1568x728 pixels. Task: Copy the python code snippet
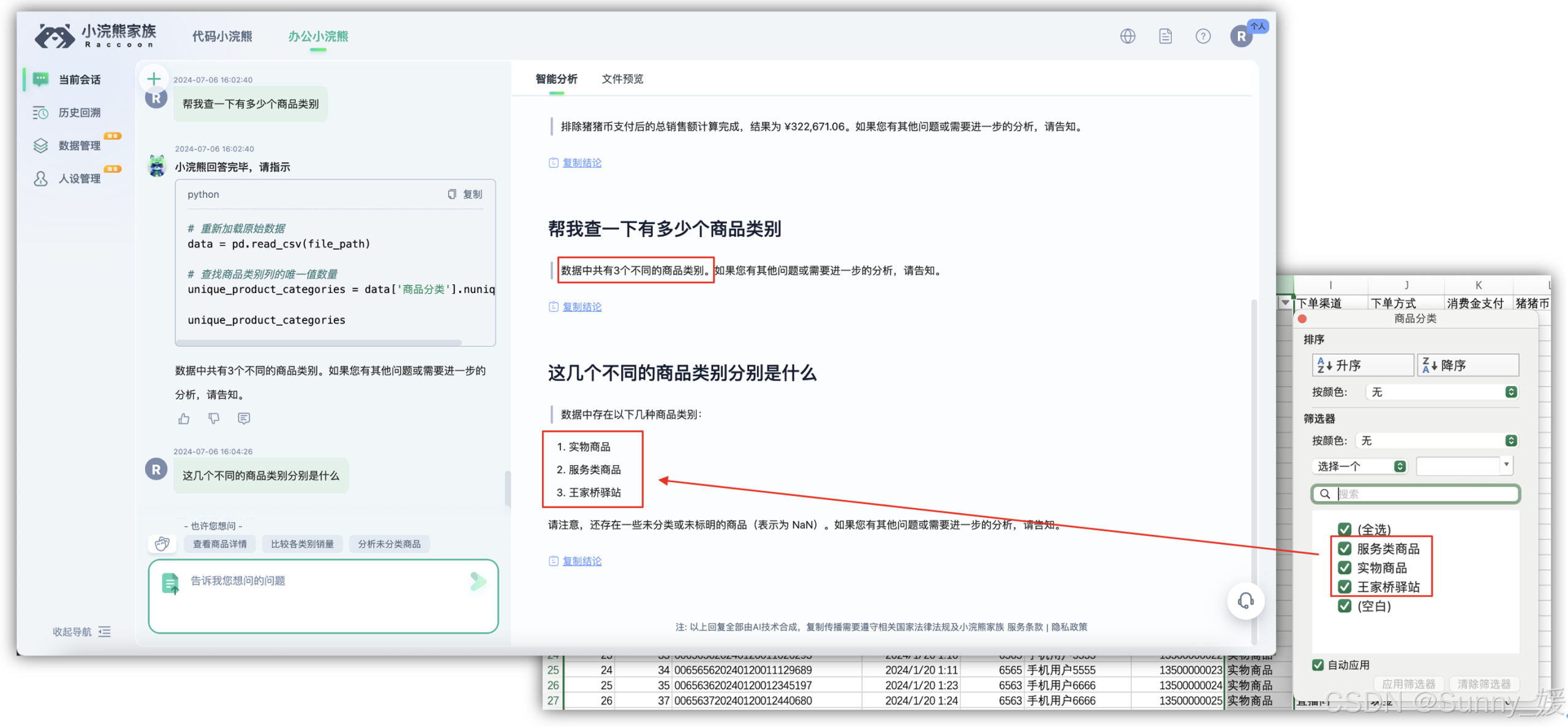(x=464, y=194)
